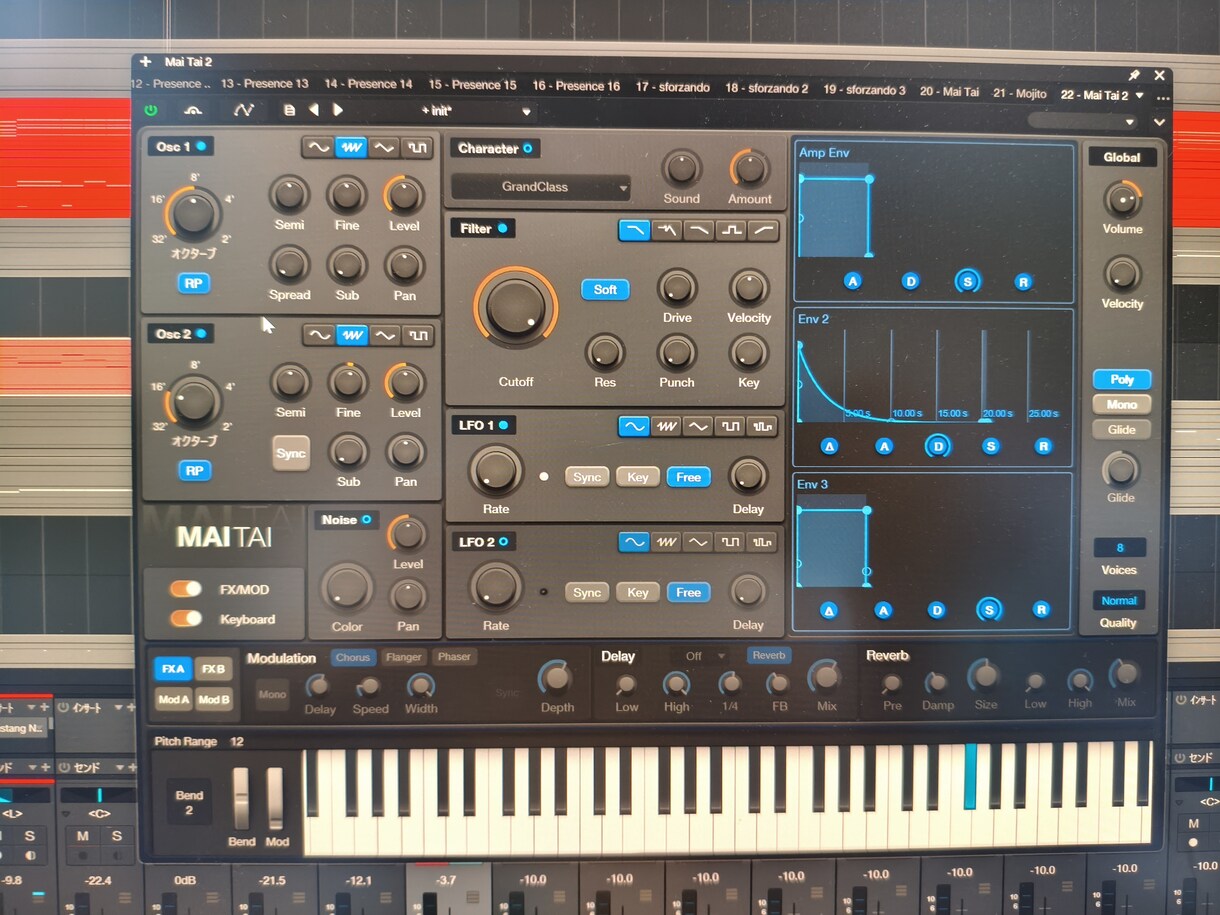This screenshot has height=915, width=1220.
Task: Click Amp Env Sustain S handle
Action: coord(967,281)
